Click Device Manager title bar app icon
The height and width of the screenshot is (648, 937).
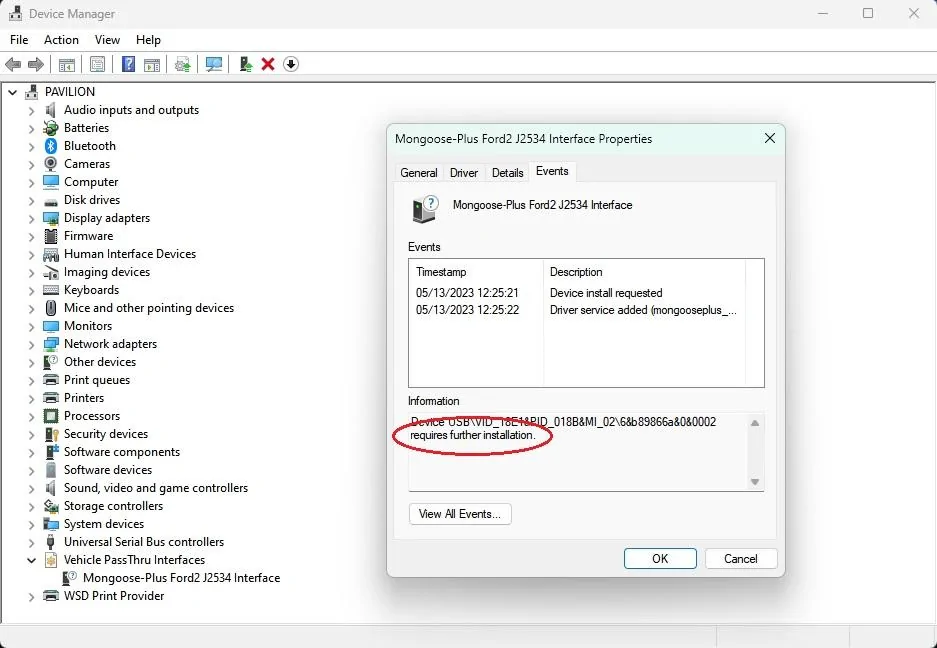(x=16, y=13)
